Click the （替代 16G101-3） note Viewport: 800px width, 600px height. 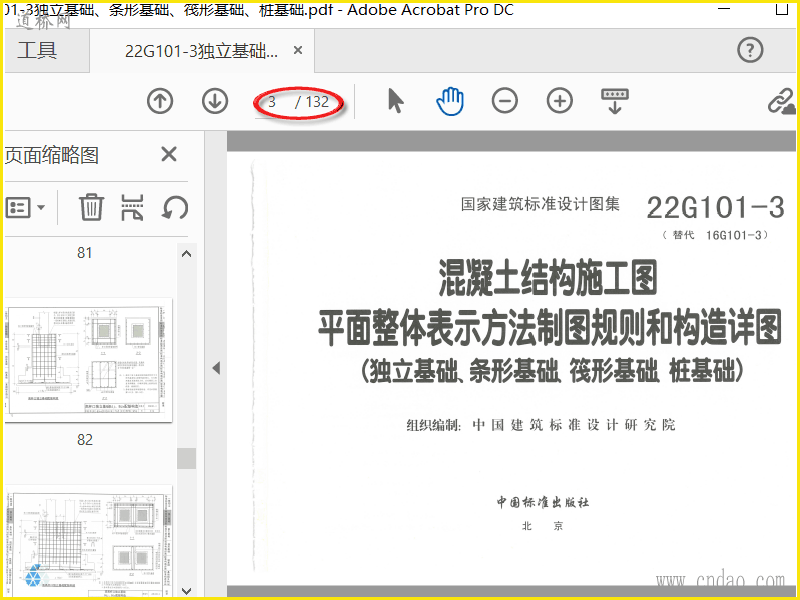coord(715,235)
